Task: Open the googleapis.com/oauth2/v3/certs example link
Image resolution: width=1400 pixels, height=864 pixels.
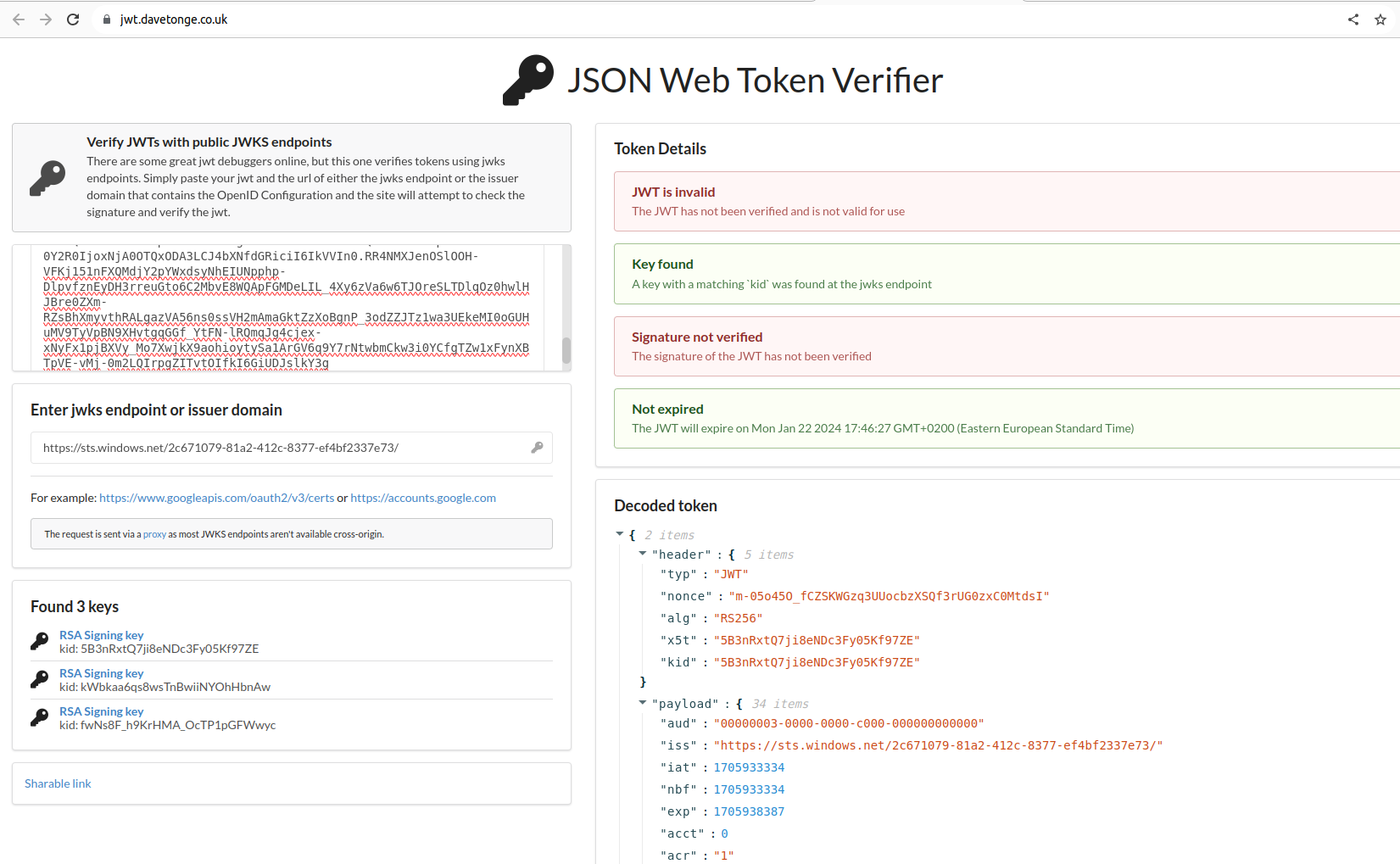Action: click(x=216, y=498)
